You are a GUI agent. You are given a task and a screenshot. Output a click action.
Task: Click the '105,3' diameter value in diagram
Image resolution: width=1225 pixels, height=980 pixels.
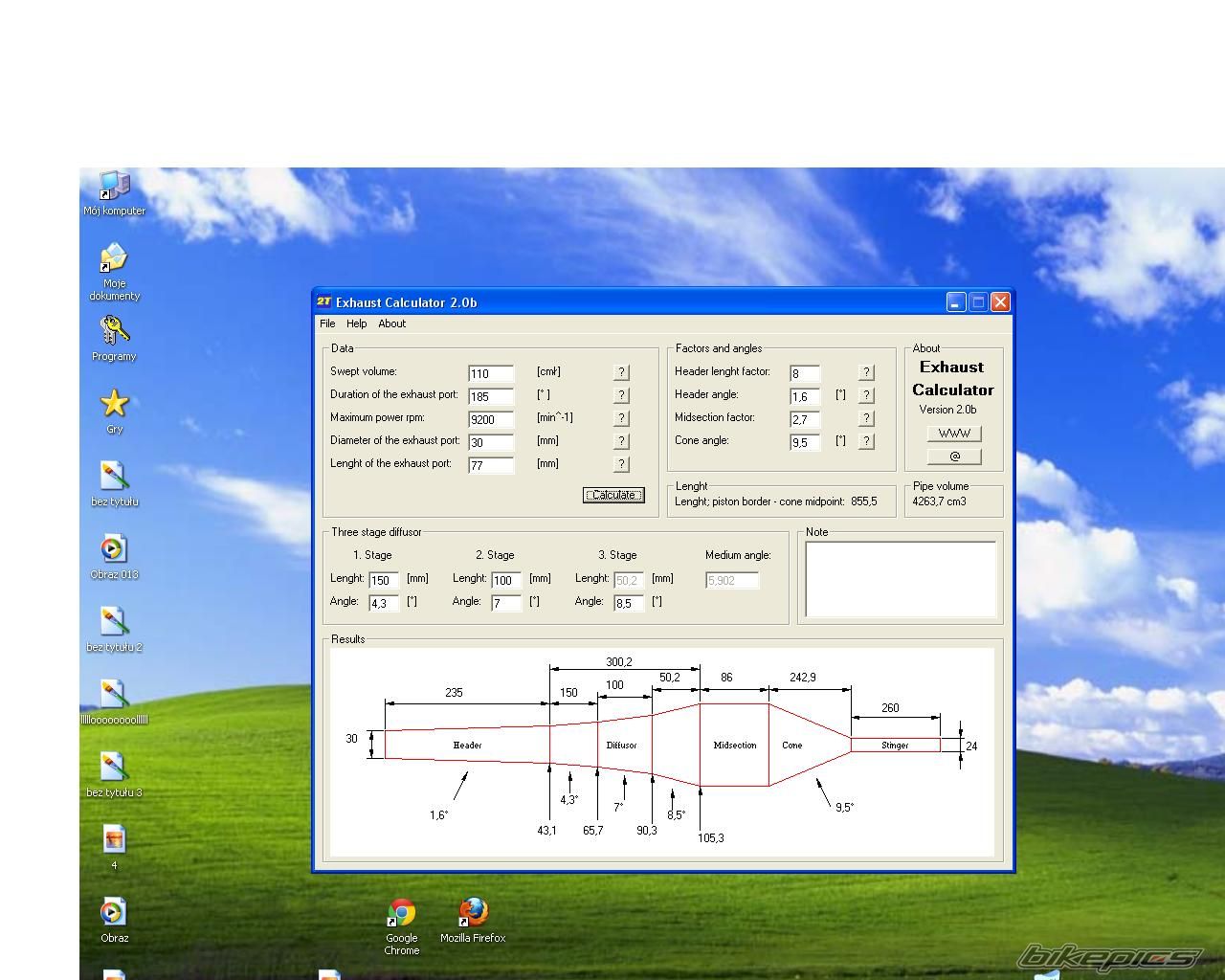711,837
